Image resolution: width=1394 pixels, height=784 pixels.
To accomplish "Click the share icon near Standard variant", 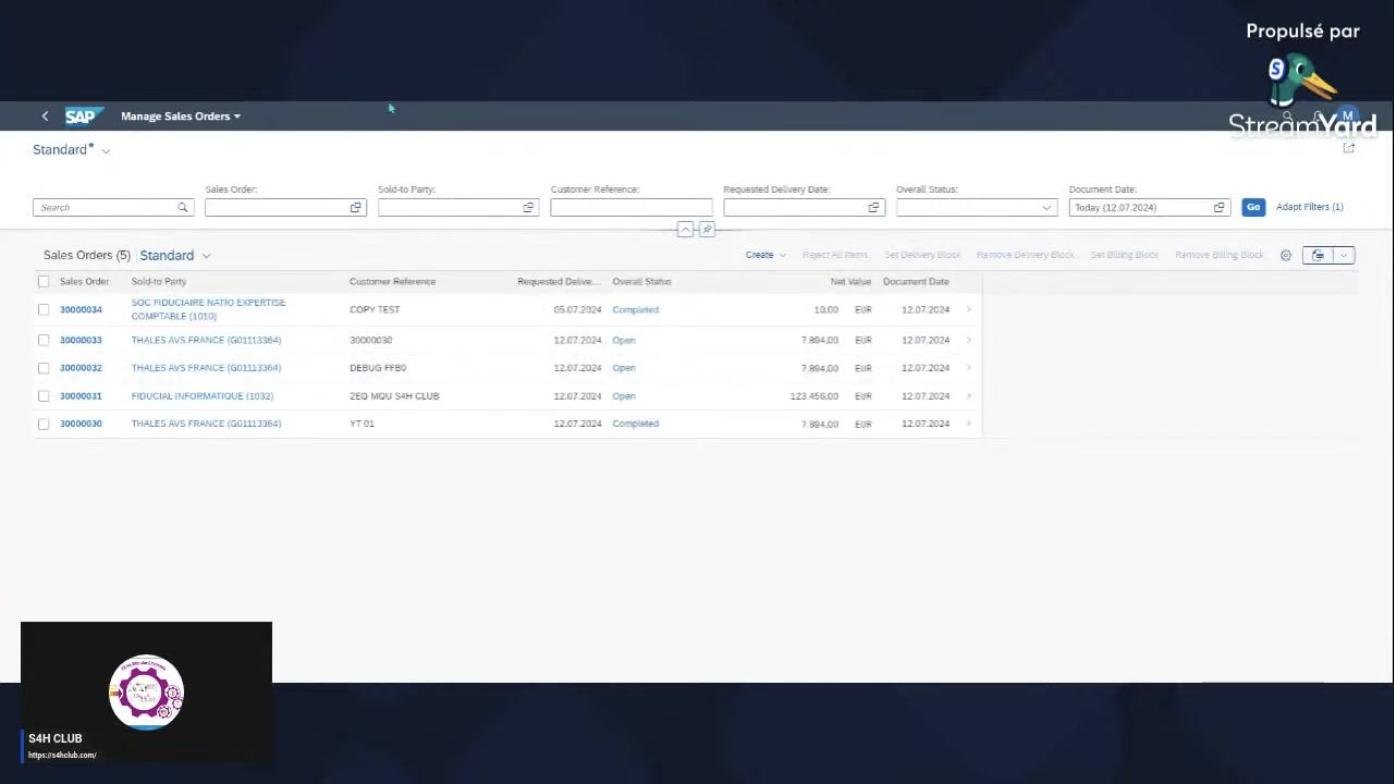I will pos(1348,148).
